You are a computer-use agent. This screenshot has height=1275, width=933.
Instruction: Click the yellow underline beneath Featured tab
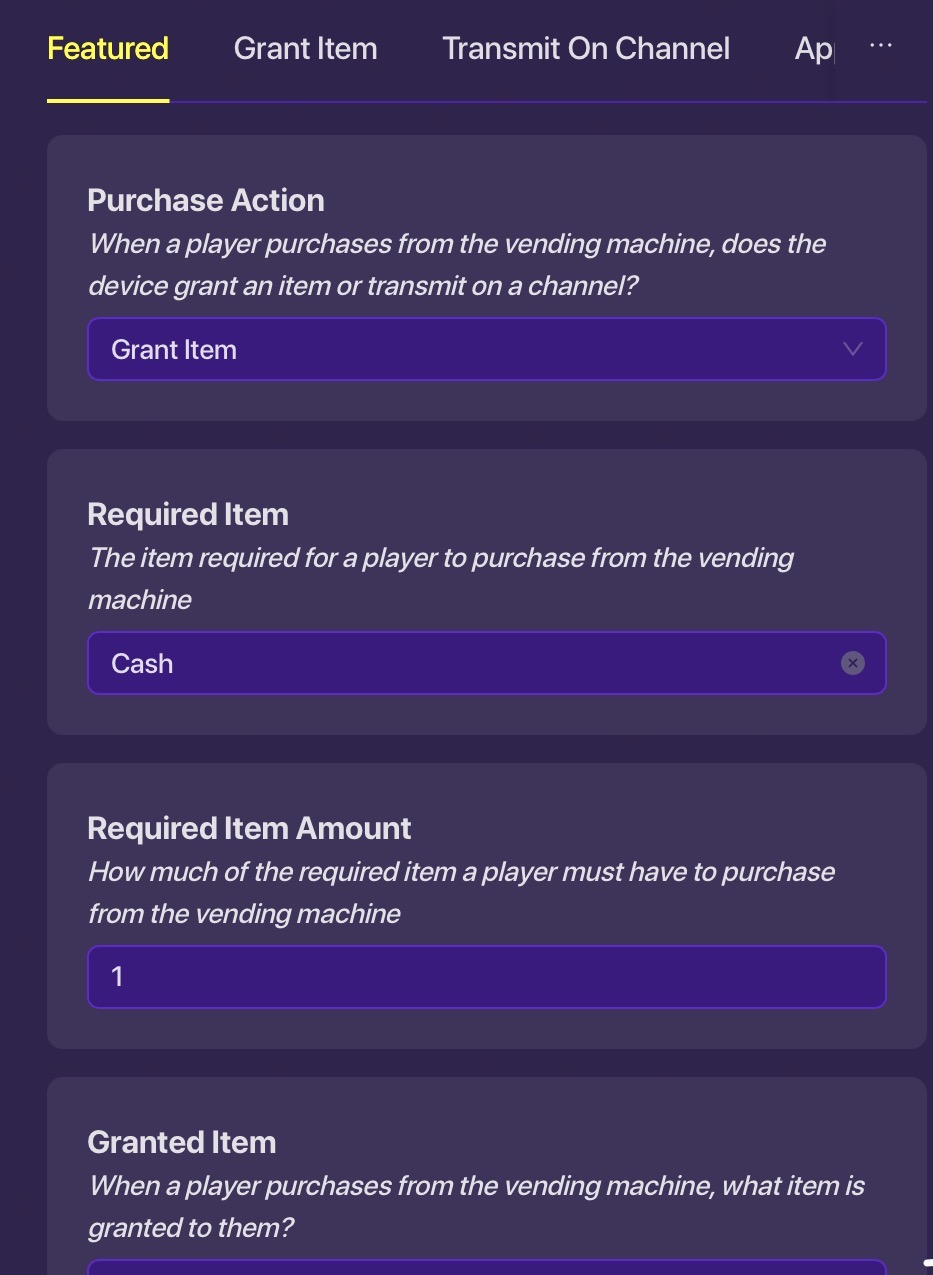click(108, 100)
